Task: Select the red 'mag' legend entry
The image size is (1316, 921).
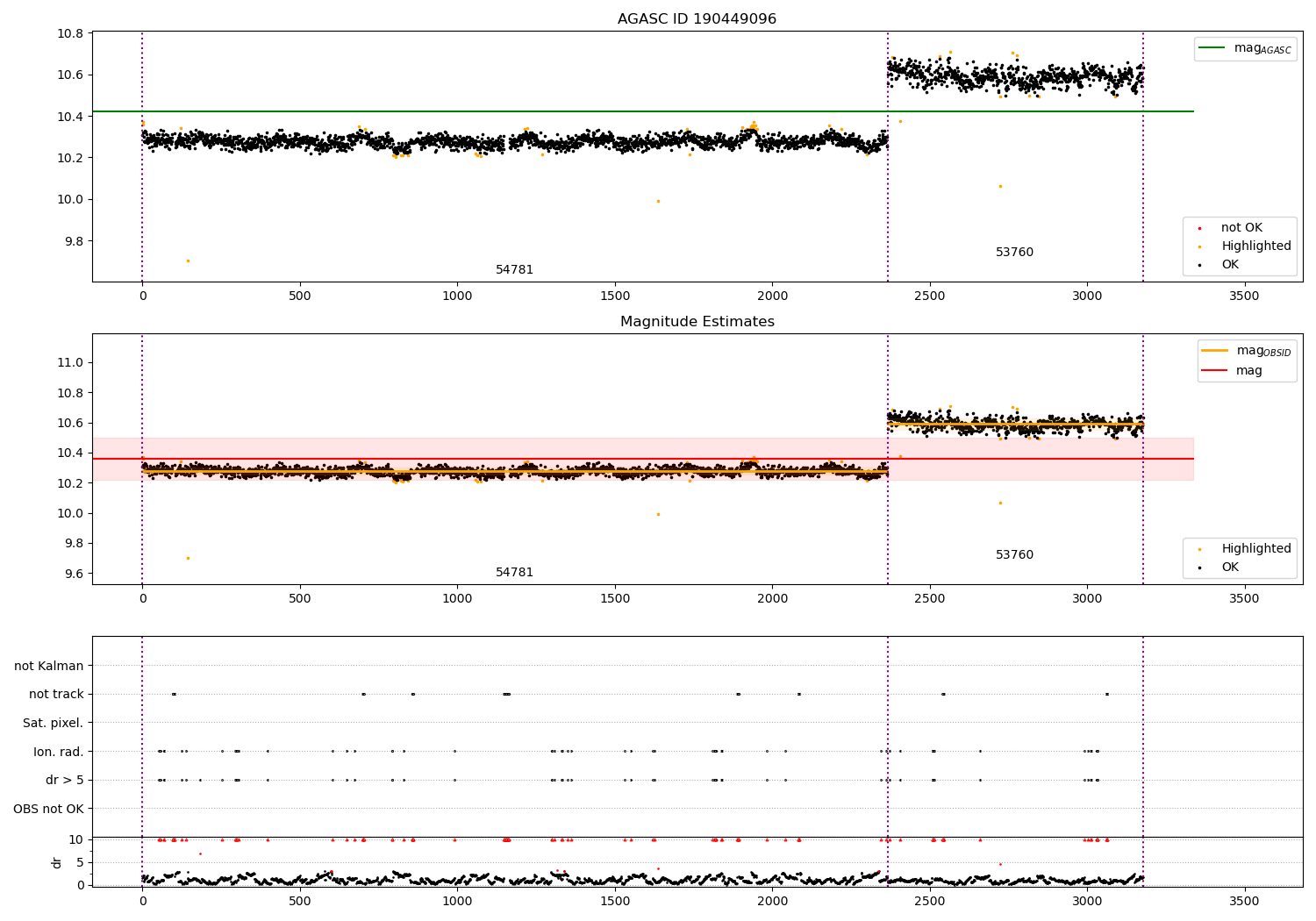Action: [1232, 371]
